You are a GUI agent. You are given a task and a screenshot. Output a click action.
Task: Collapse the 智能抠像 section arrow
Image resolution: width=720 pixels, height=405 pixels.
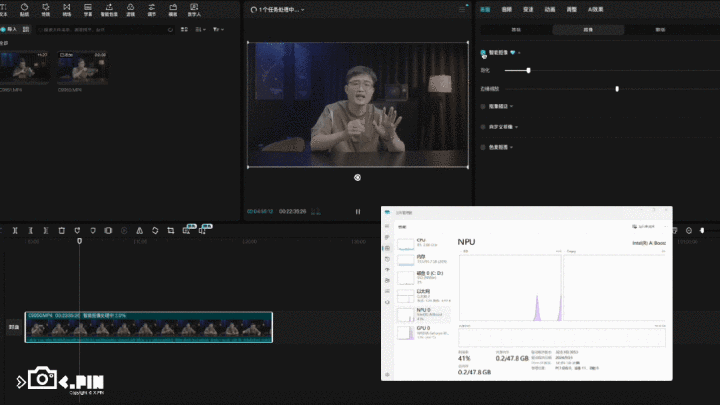(x=520, y=52)
